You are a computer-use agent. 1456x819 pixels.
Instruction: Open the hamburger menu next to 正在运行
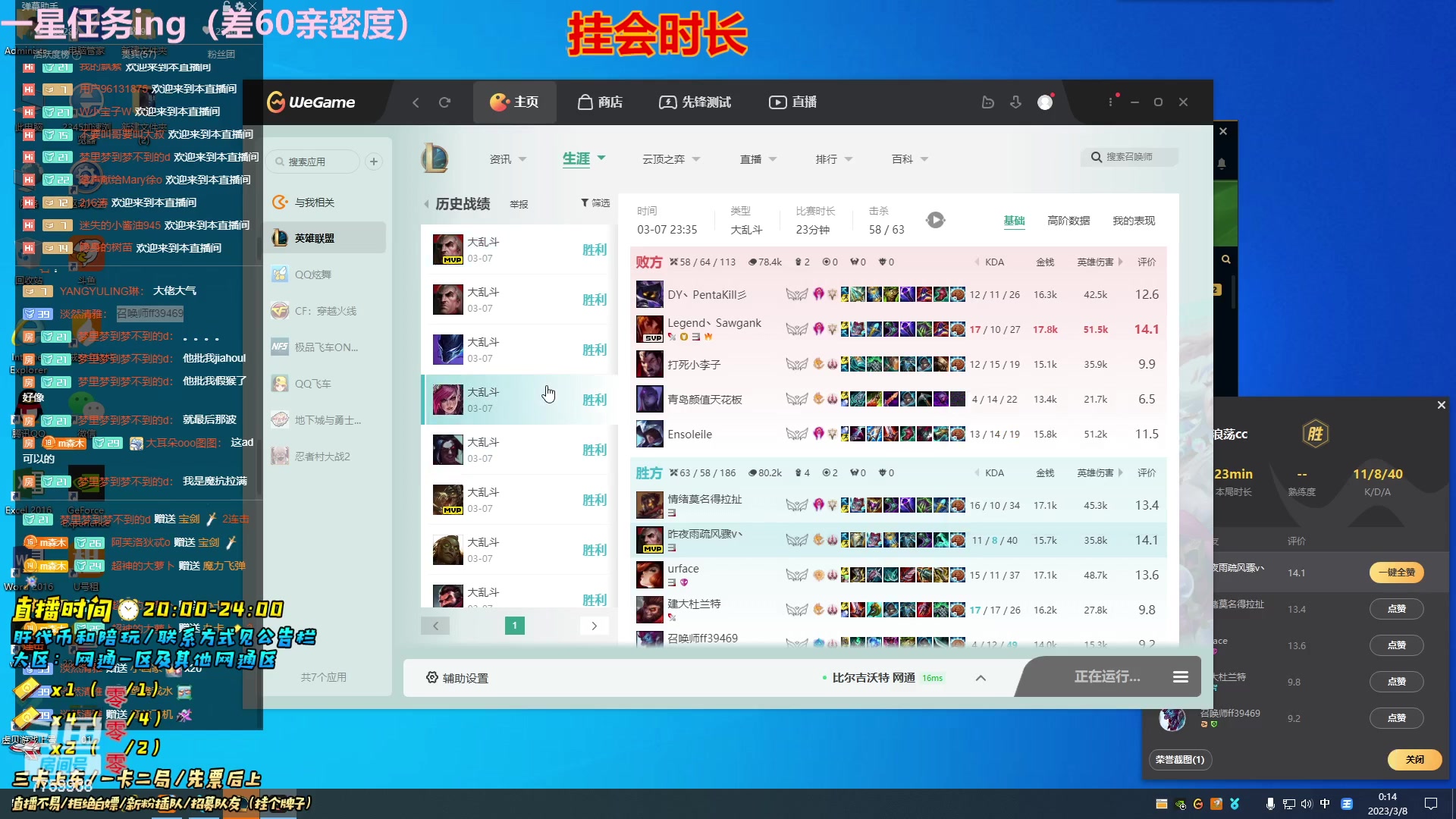(x=1181, y=676)
